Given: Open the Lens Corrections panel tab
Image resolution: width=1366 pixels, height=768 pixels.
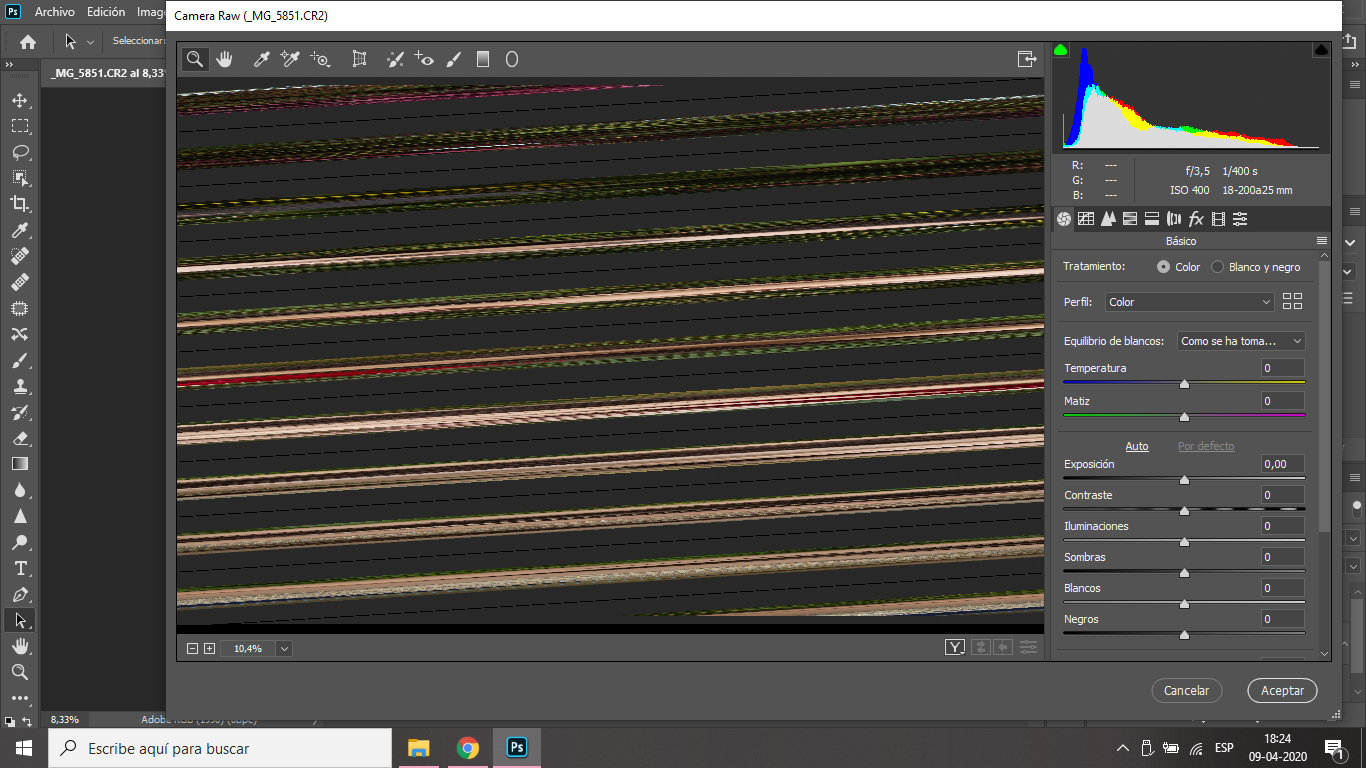Looking at the screenshot, I should [x=1174, y=219].
